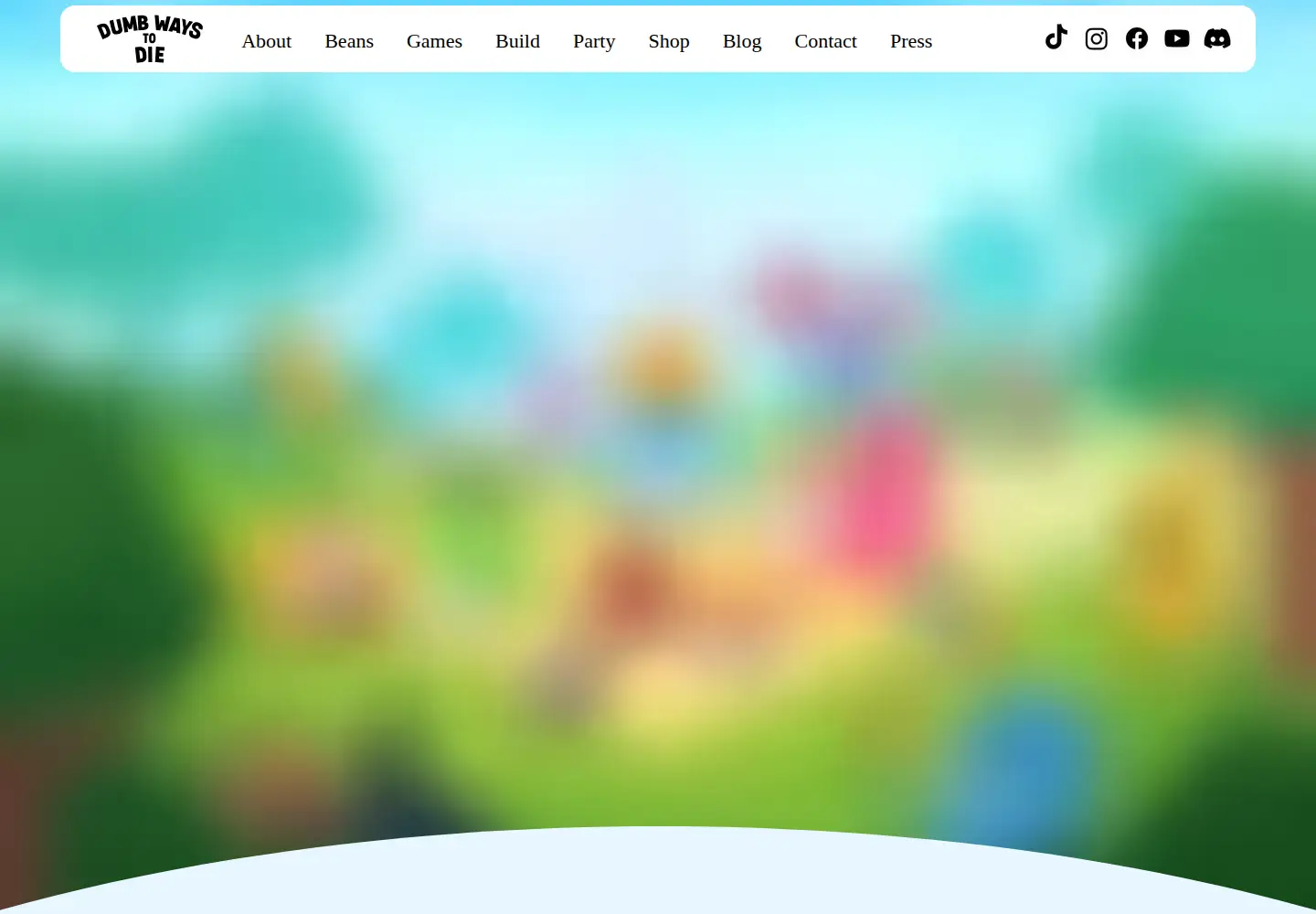Open the YouTube channel icon

pyautogui.click(x=1177, y=38)
